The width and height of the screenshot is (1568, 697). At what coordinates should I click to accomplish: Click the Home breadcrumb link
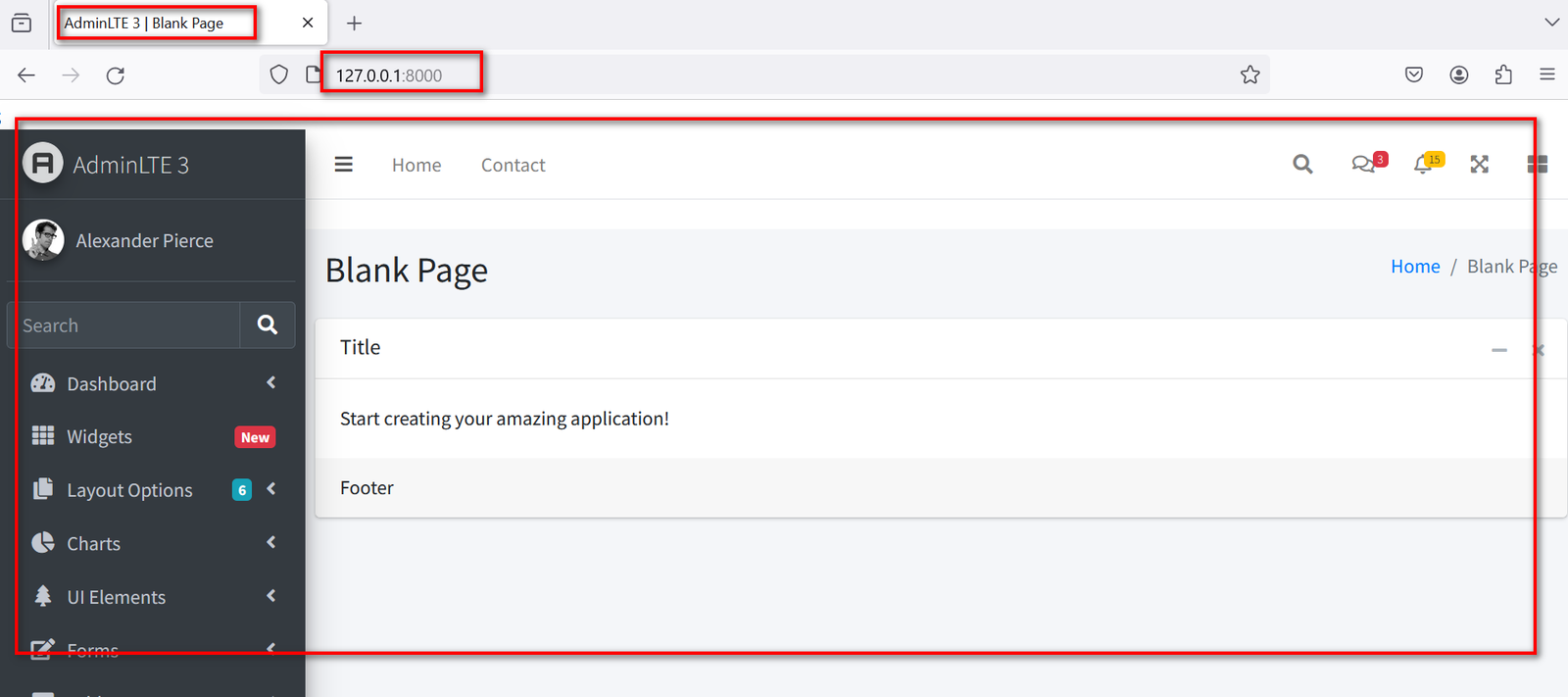pyautogui.click(x=1415, y=267)
